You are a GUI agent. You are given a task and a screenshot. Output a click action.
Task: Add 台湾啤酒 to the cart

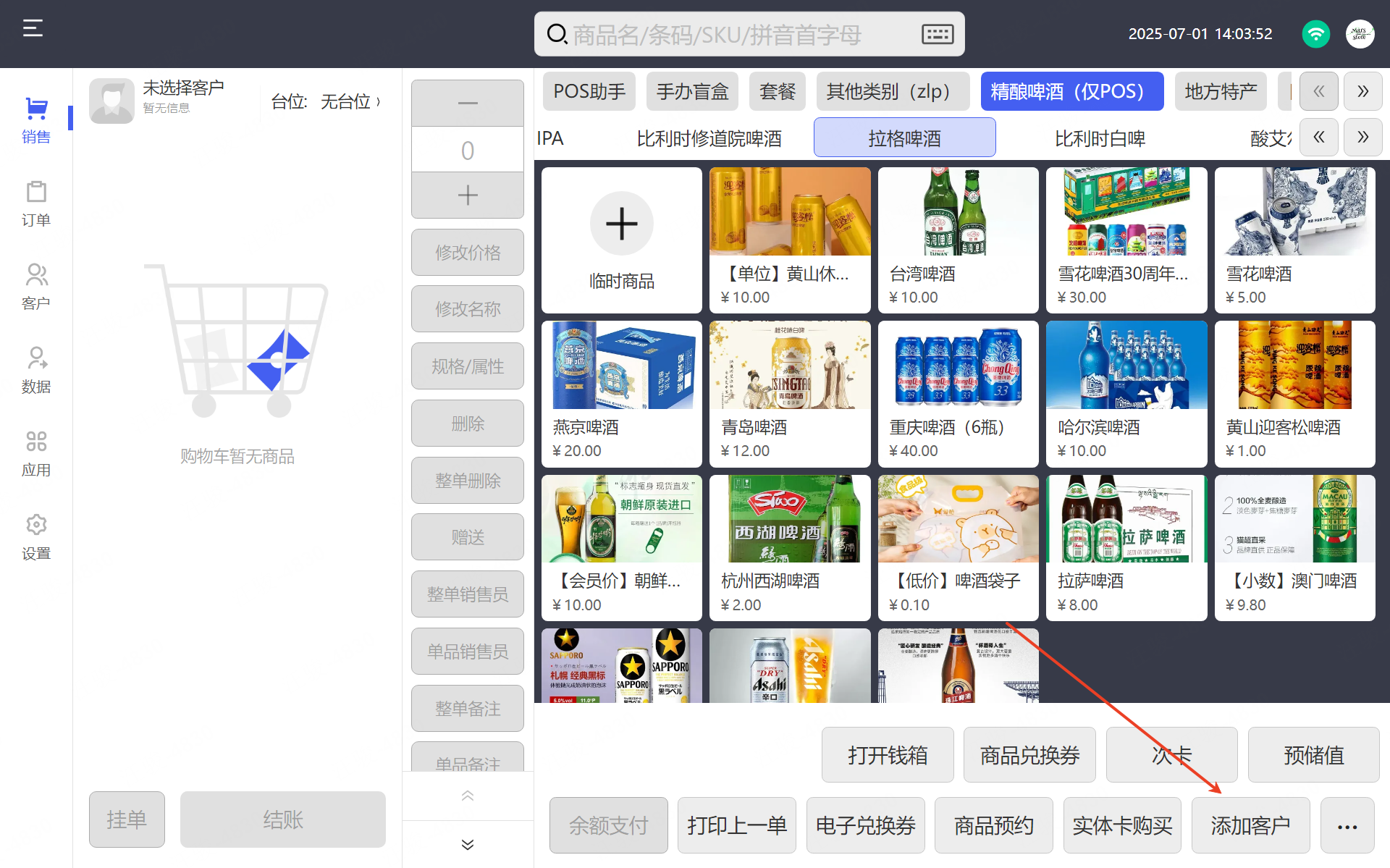(x=958, y=240)
